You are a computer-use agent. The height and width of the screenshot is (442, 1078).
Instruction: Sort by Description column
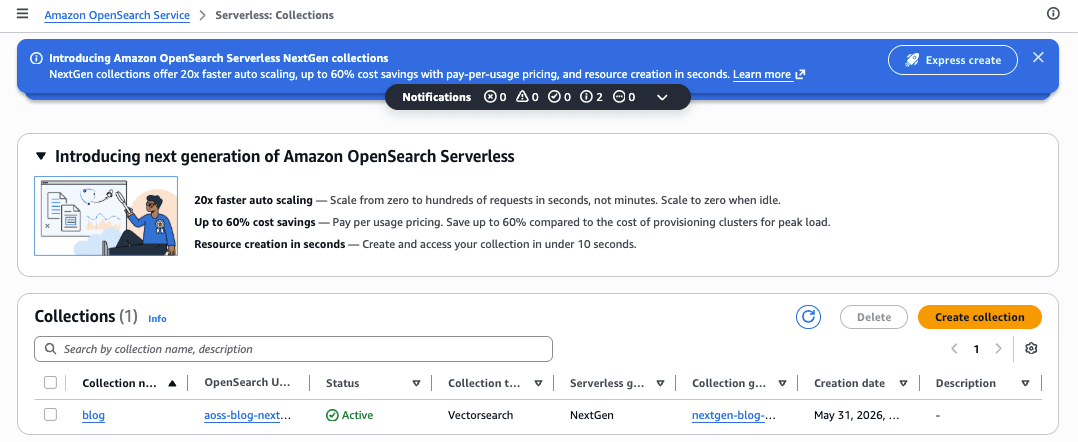pos(1025,384)
